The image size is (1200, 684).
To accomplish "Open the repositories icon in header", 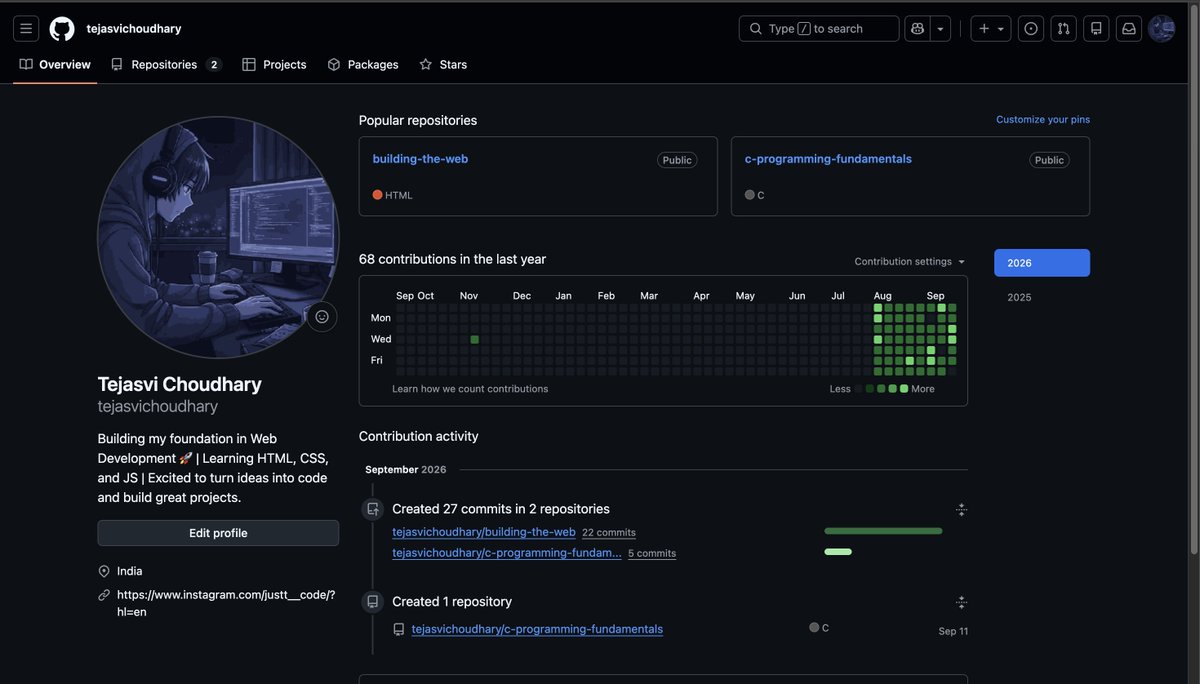I will point(1096,29).
